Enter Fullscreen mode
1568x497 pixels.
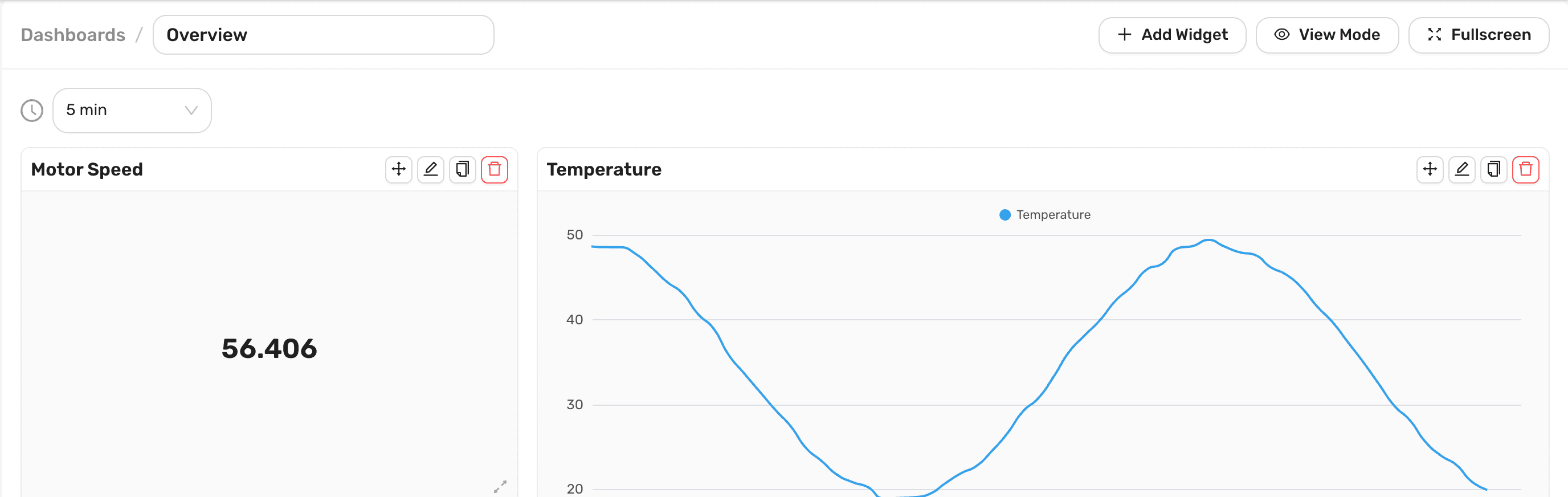(x=1479, y=35)
